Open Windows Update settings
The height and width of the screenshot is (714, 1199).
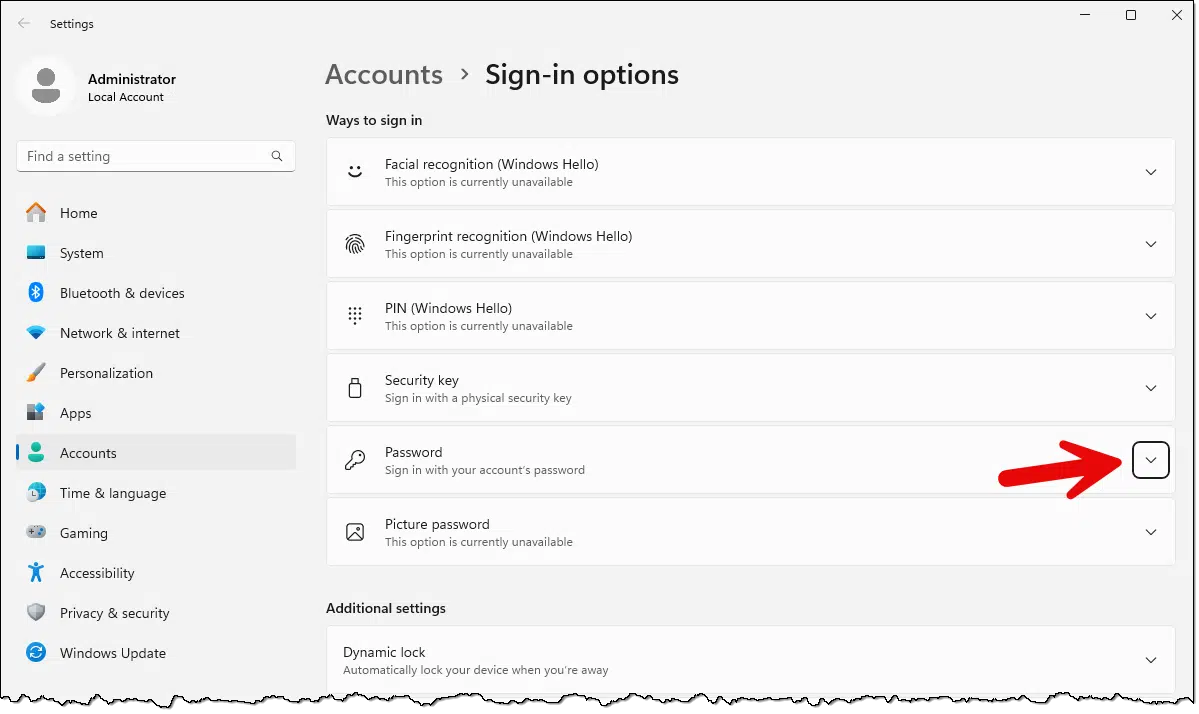coord(156,653)
